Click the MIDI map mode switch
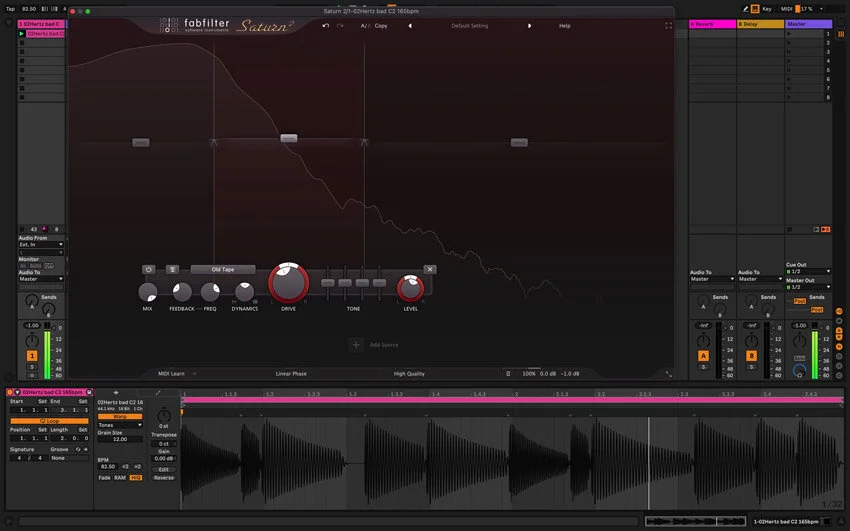Image resolution: width=850 pixels, height=531 pixels. click(x=787, y=9)
